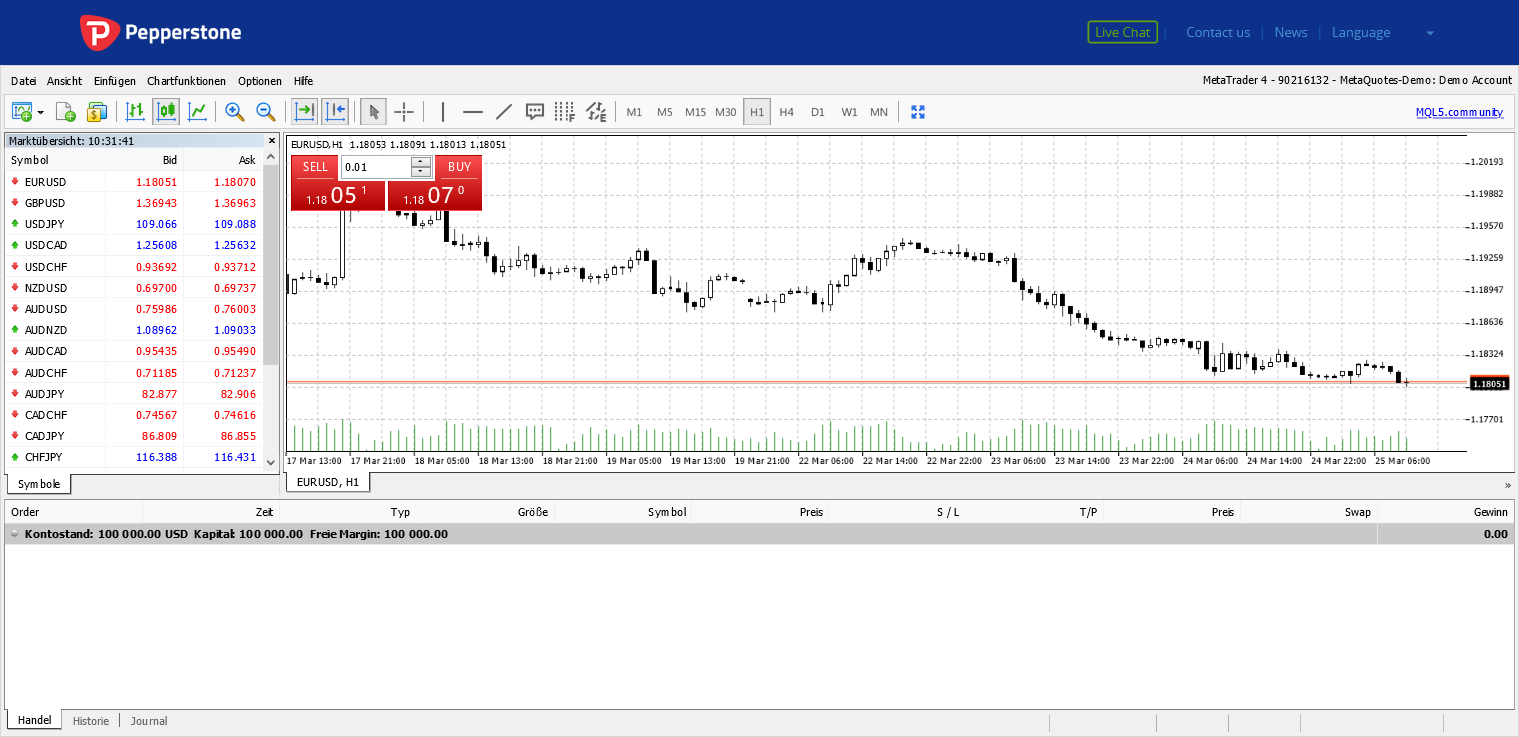Toggle the chart shift feature

tap(335, 111)
